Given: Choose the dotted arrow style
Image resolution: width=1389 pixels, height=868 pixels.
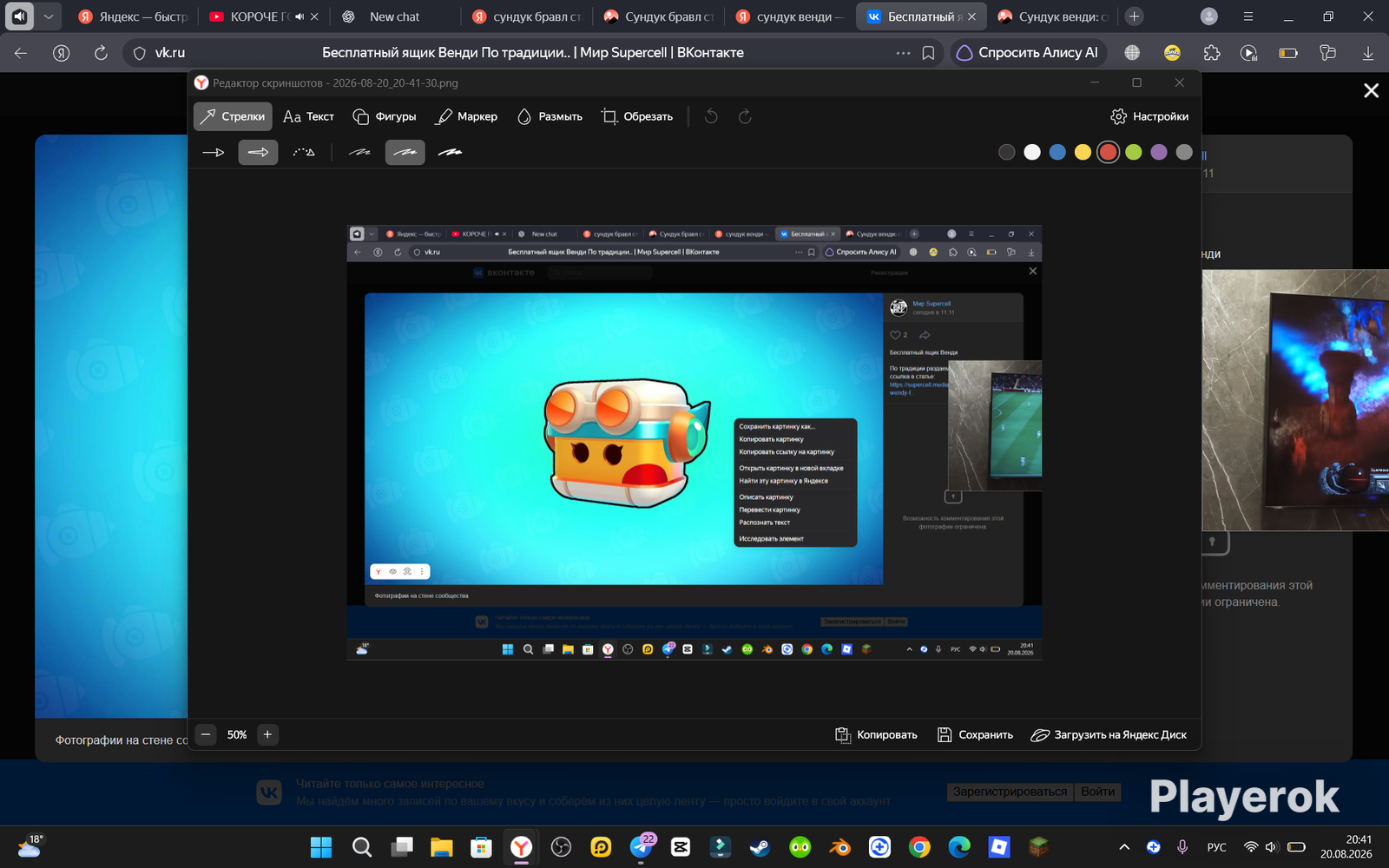Looking at the screenshot, I should coord(304,152).
